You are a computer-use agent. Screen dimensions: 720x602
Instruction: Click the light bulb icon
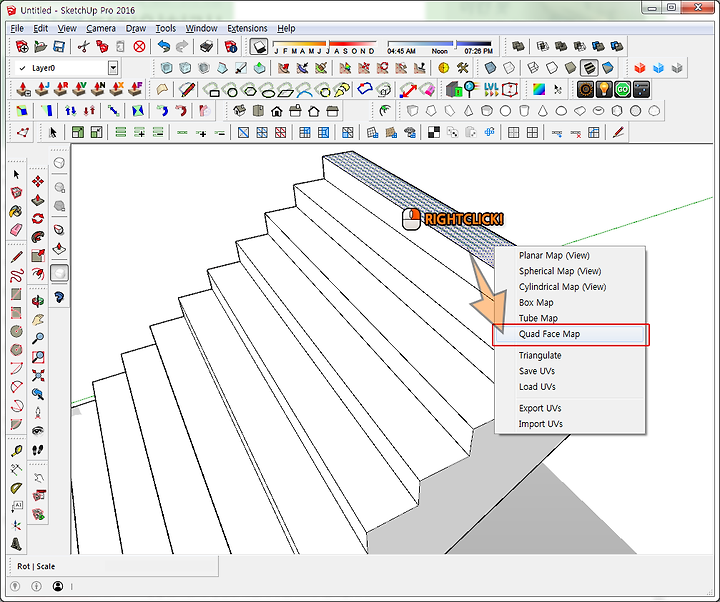(x=604, y=90)
